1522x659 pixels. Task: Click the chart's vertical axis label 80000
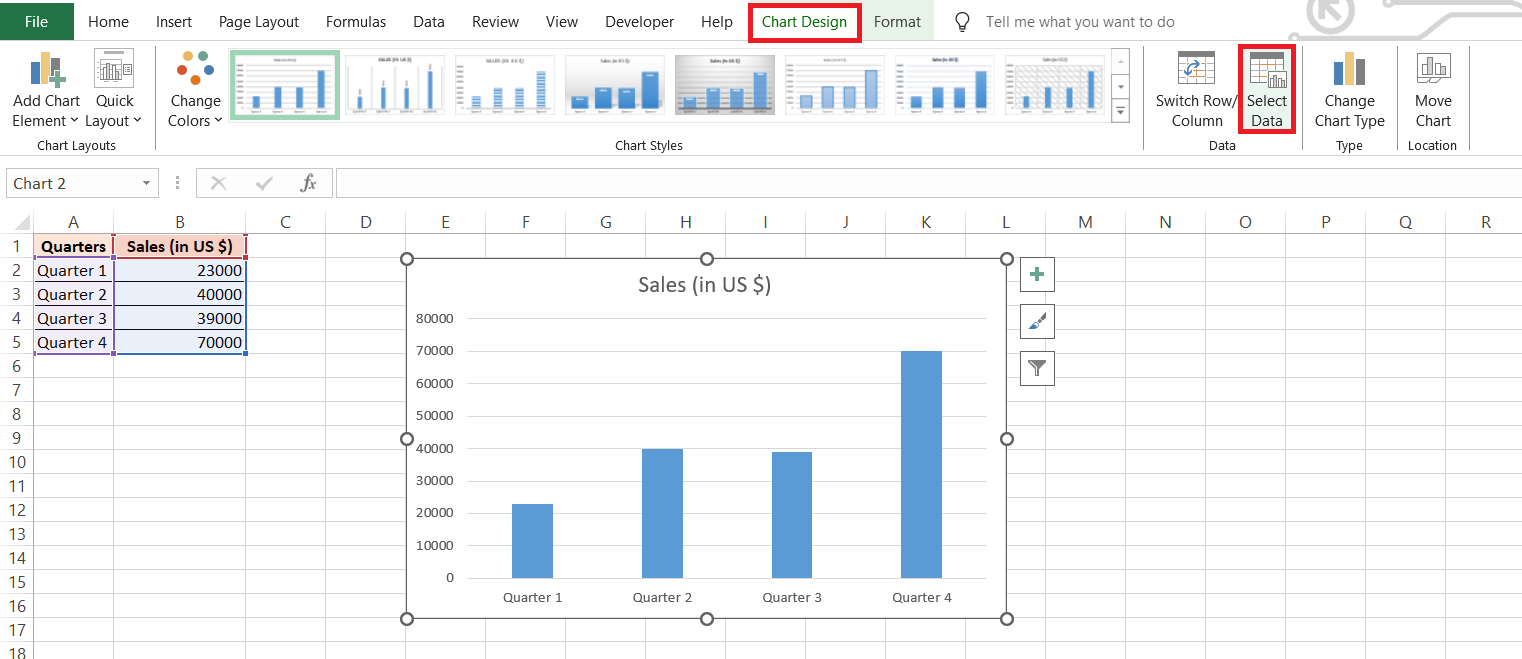tap(434, 319)
